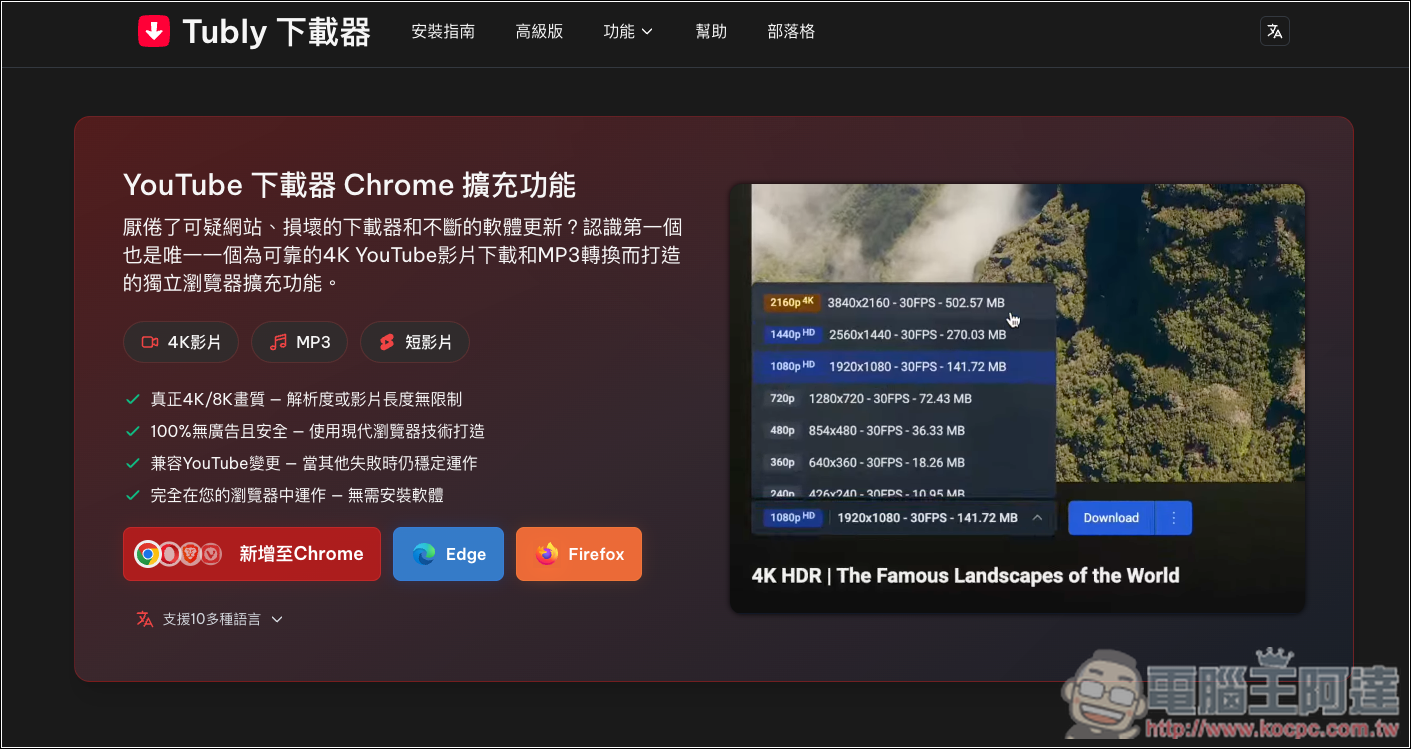The image size is (1411, 749).
Task: Click the video camera icon beside 4K影片
Action: (150, 342)
